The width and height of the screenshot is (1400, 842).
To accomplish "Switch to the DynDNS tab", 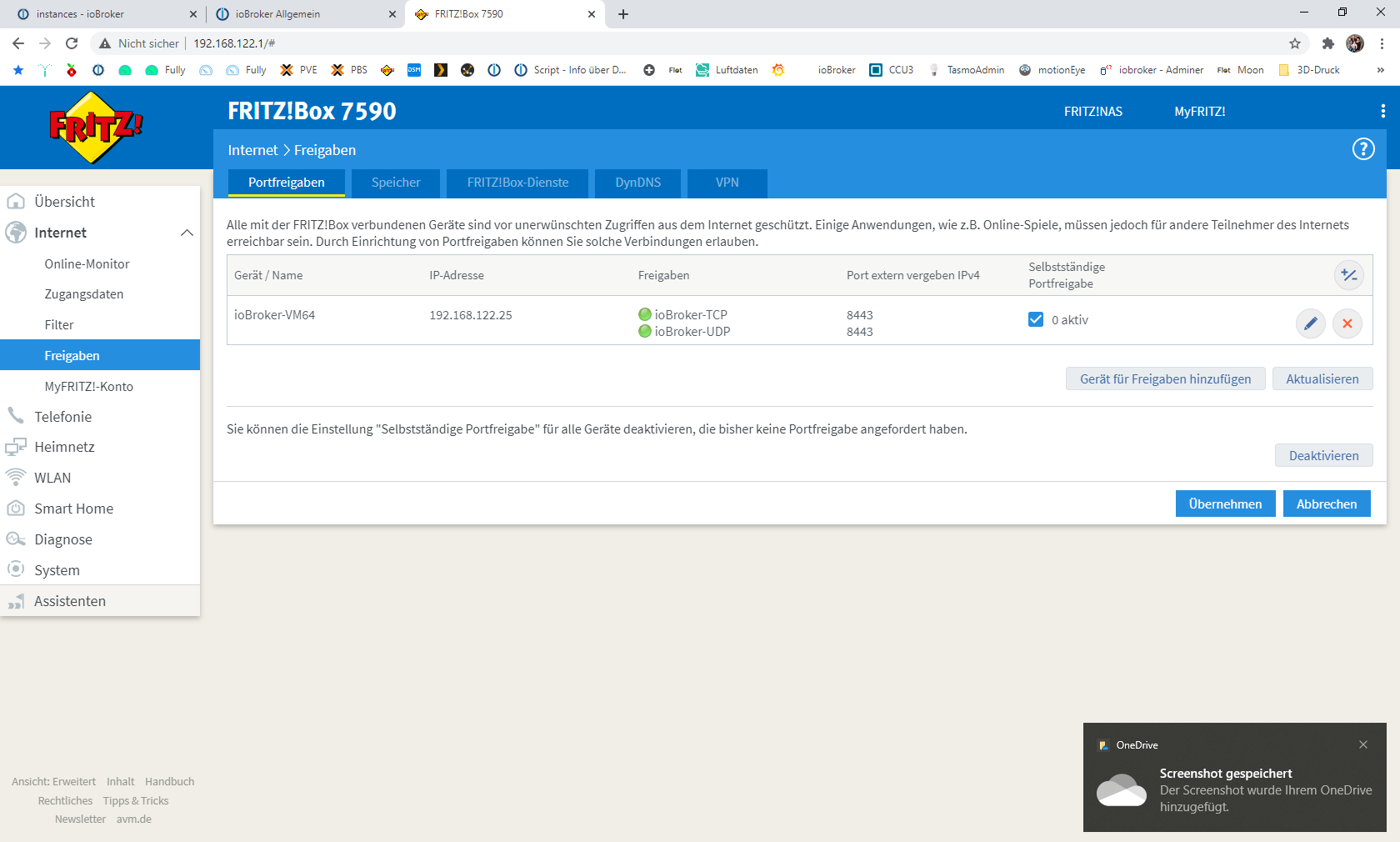I will tap(638, 183).
